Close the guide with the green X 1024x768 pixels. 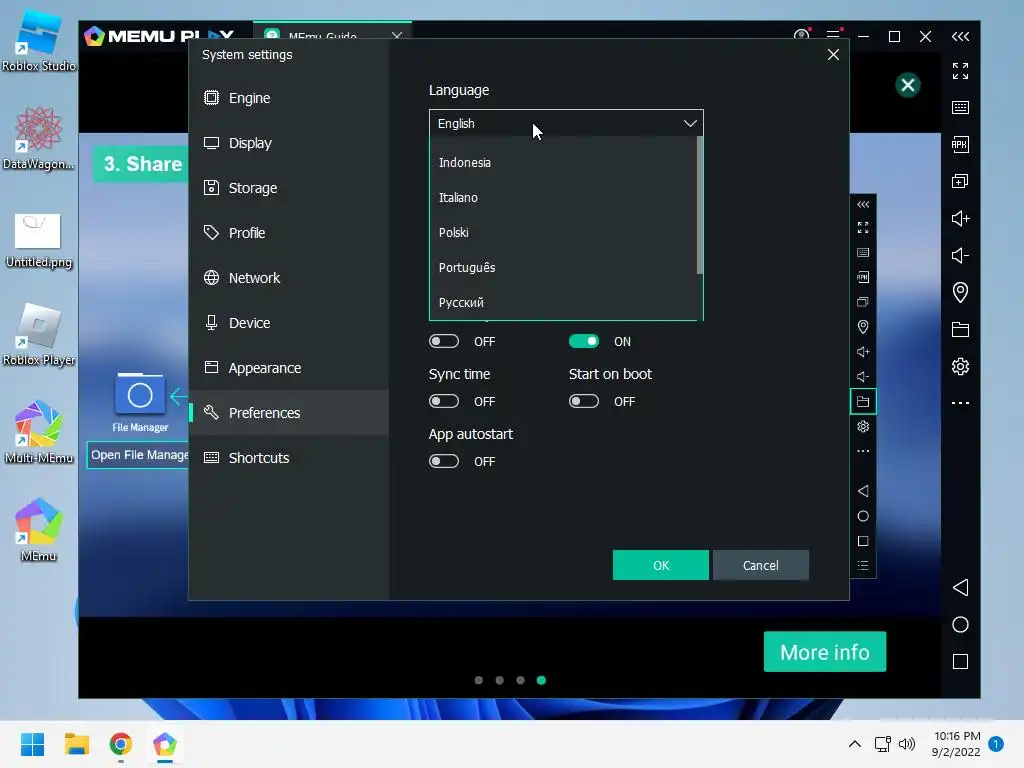click(x=908, y=85)
